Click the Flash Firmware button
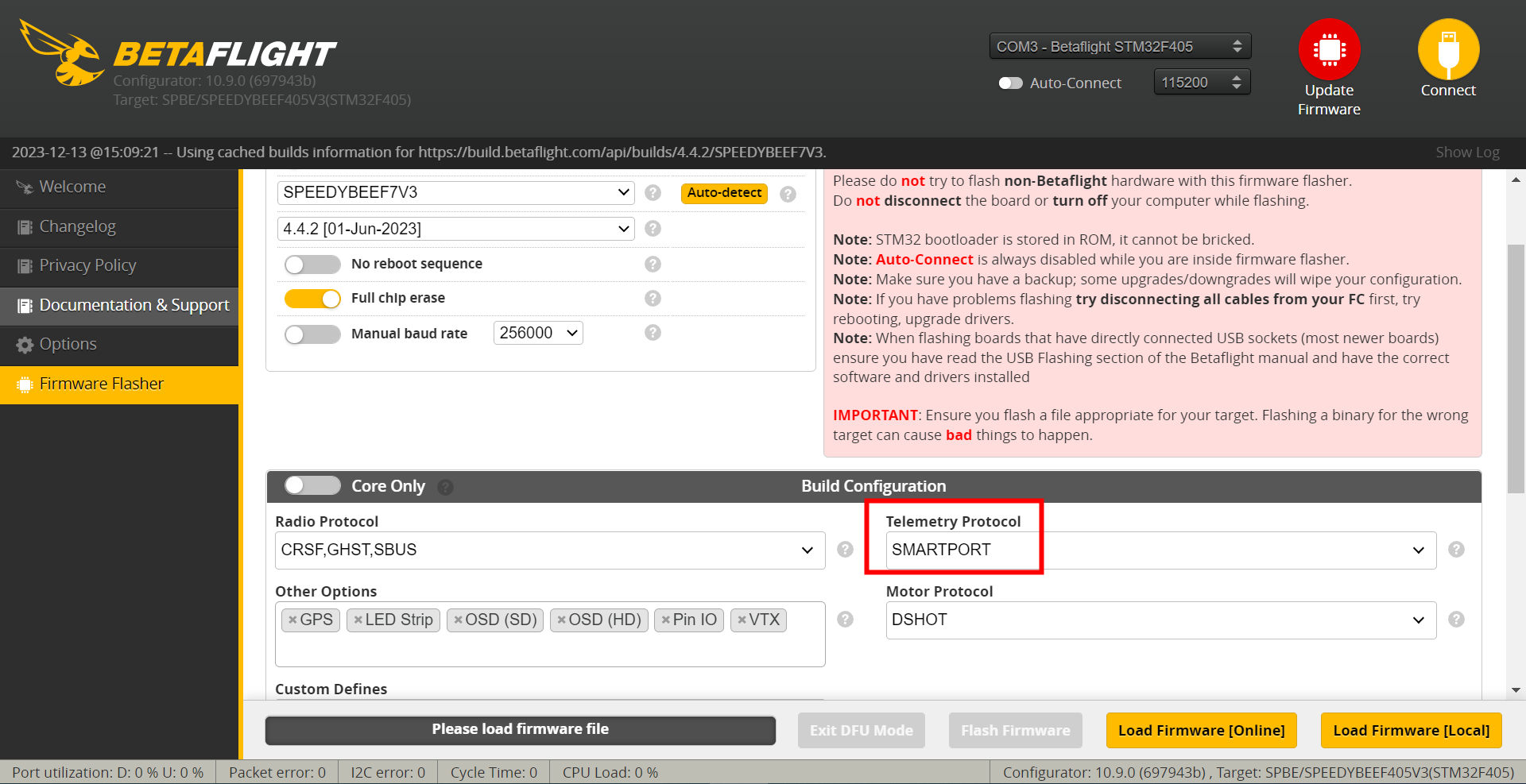The image size is (1526, 784). (x=1015, y=731)
